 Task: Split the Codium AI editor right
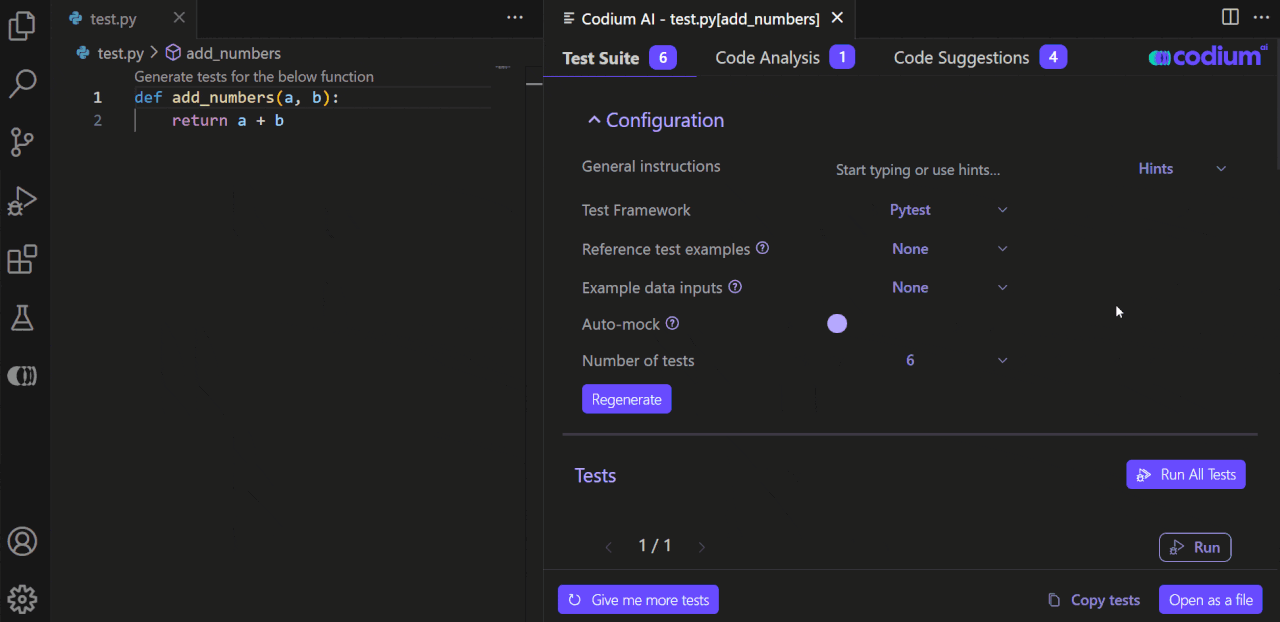(1230, 18)
